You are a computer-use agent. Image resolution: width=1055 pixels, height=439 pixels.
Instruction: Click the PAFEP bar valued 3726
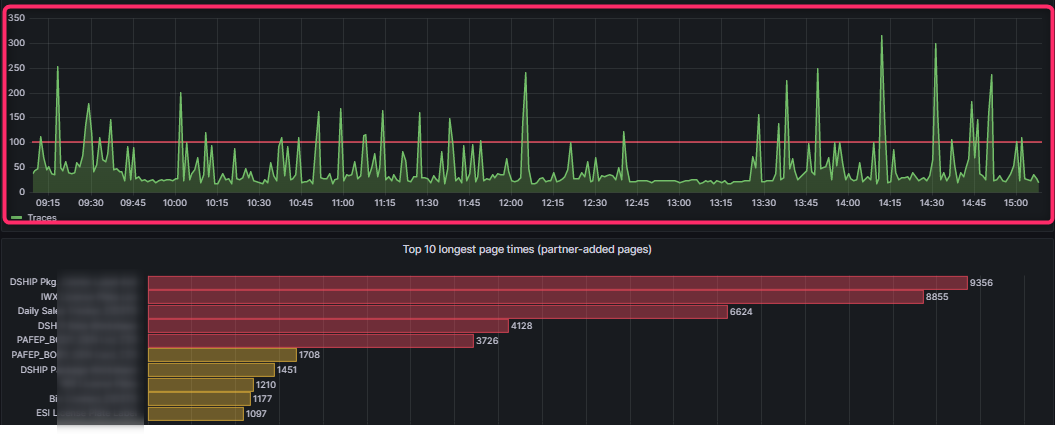pyautogui.click(x=310, y=341)
